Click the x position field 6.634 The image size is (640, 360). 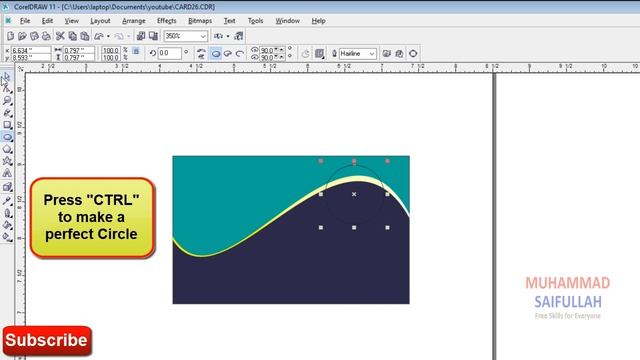31,50
